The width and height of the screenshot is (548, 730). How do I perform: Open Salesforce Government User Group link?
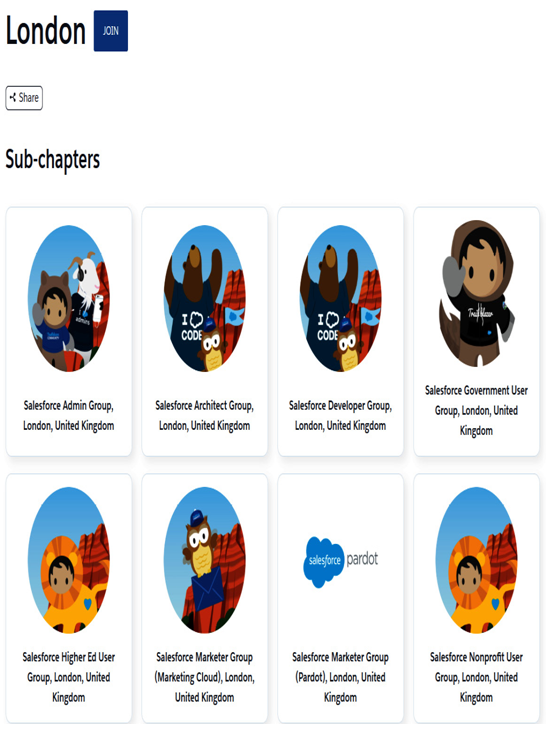click(x=476, y=410)
